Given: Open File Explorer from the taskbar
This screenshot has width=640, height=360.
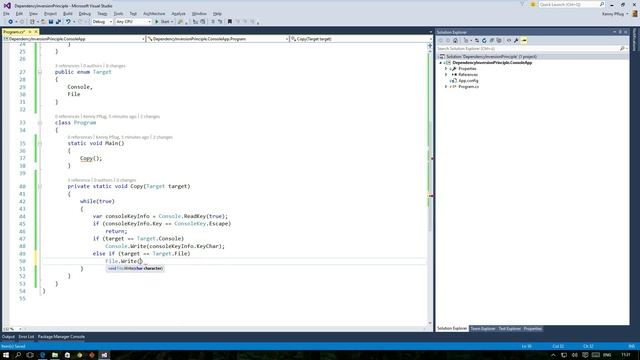Looking at the screenshot, I should pos(55,355).
